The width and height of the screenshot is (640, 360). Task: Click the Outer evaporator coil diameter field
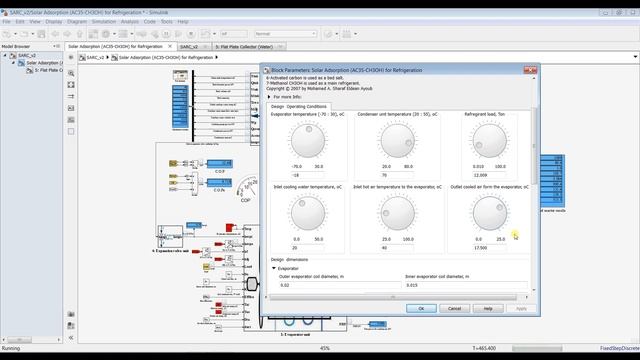click(x=340, y=285)
